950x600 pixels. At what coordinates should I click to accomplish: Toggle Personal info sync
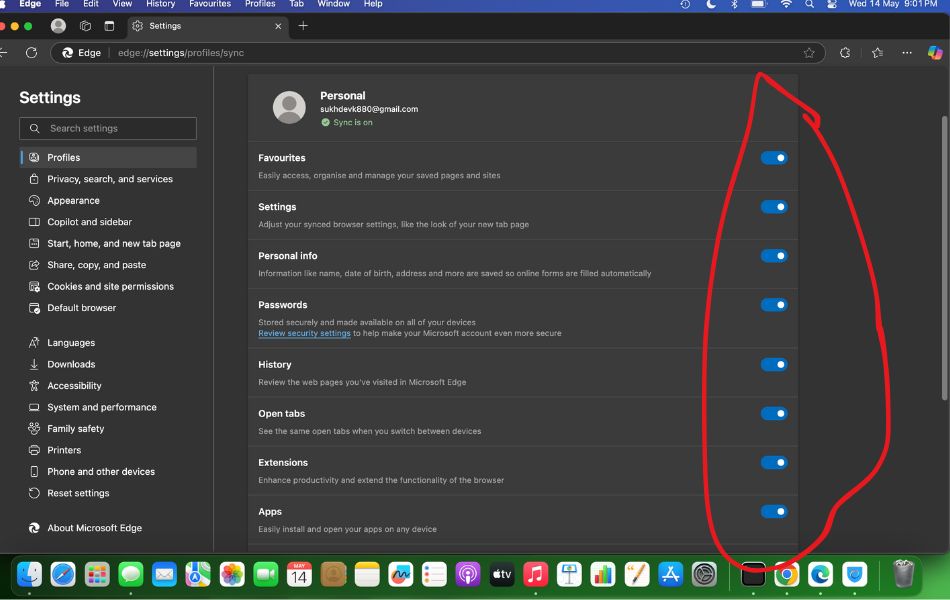(774, 256)
